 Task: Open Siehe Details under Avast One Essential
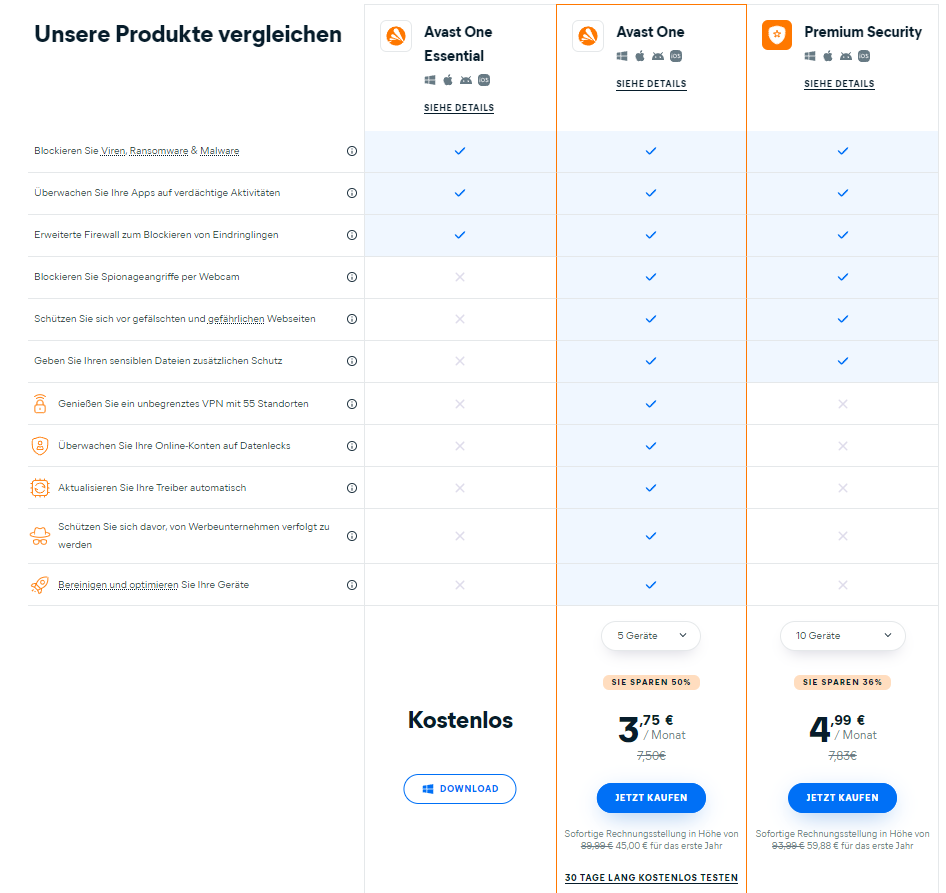(x=459, y=108)
